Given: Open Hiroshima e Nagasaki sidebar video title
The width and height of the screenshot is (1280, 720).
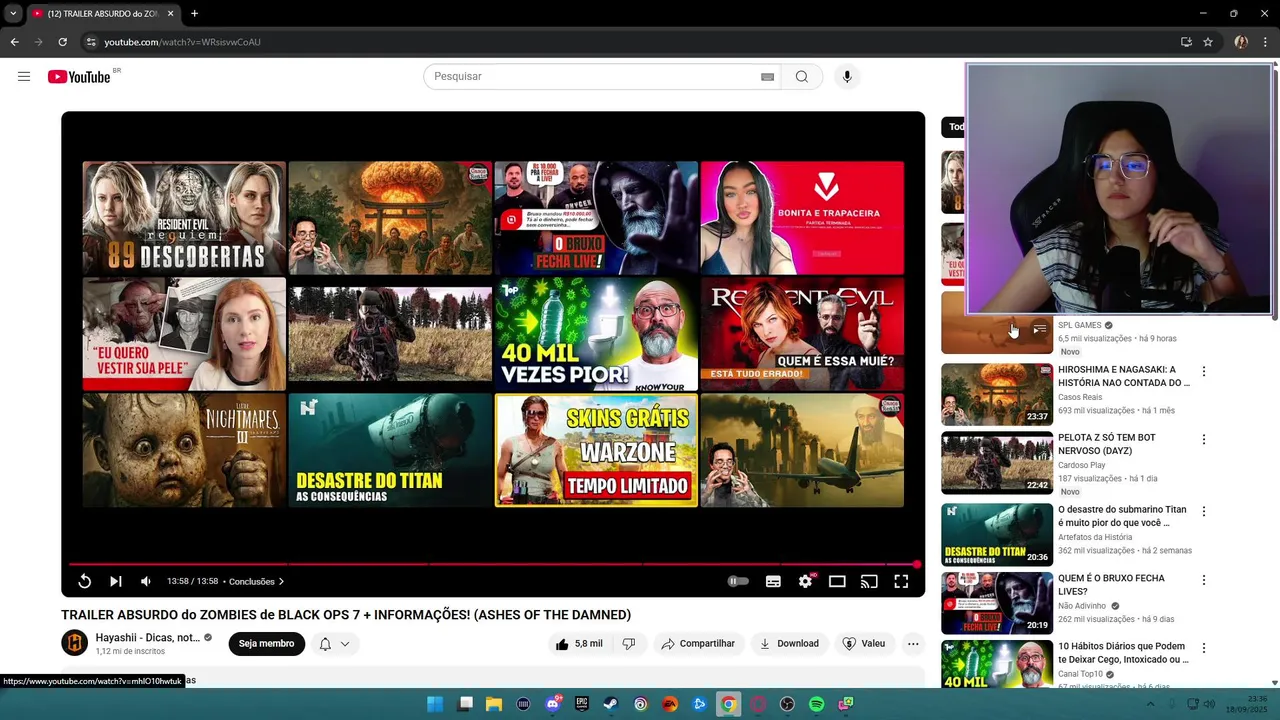Looking at the screenshot, I should point(1124,376).
